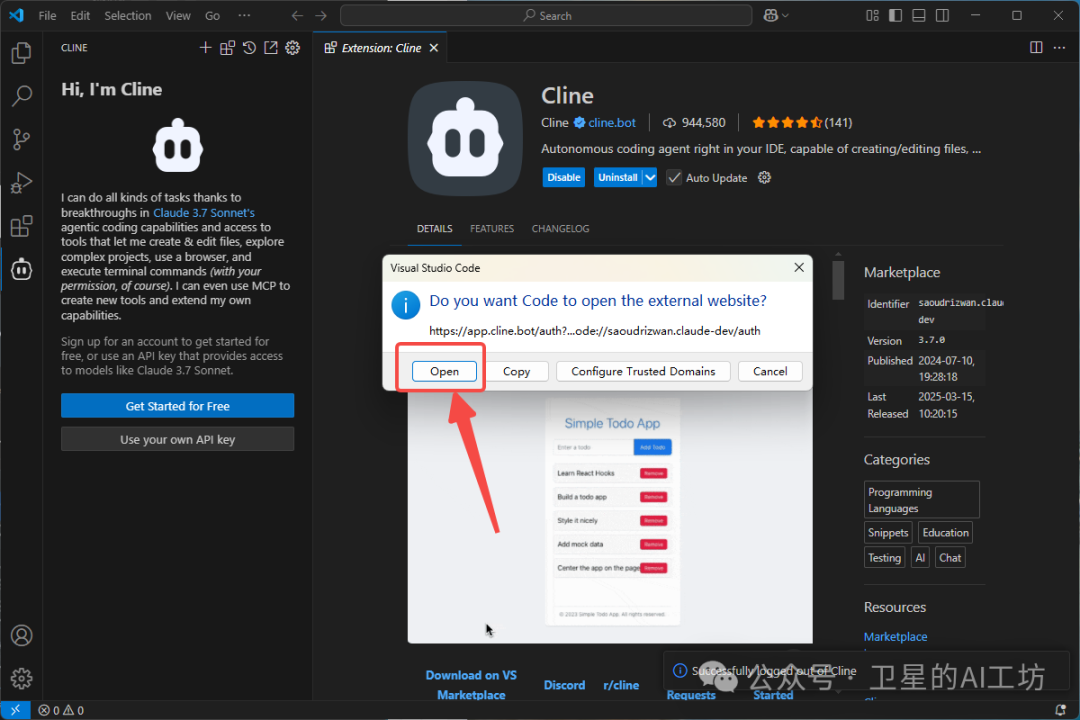Click the extension settings gear beside Auto Update
Image resolution: width=1080 pixels, height=720 pixels.
click(x=765, y=177)
